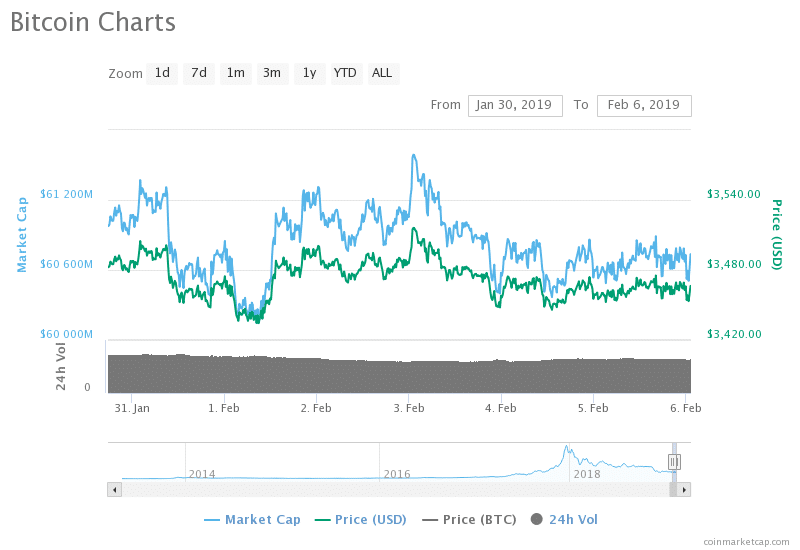The width and height of the screenshot is (800, 550).
Task: Click the From date field Jan 30, 2019
Action: pyautogui.click(x=515, y=106)
